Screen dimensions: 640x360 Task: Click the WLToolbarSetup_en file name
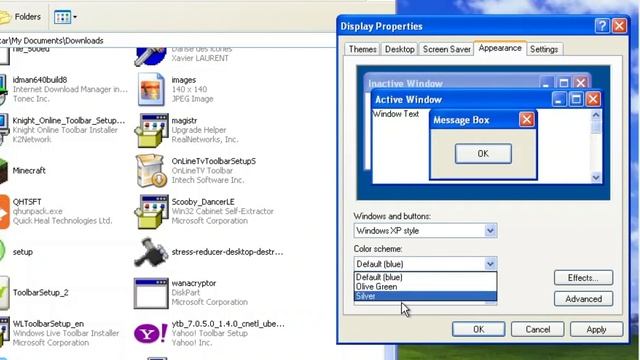[48, 324]
